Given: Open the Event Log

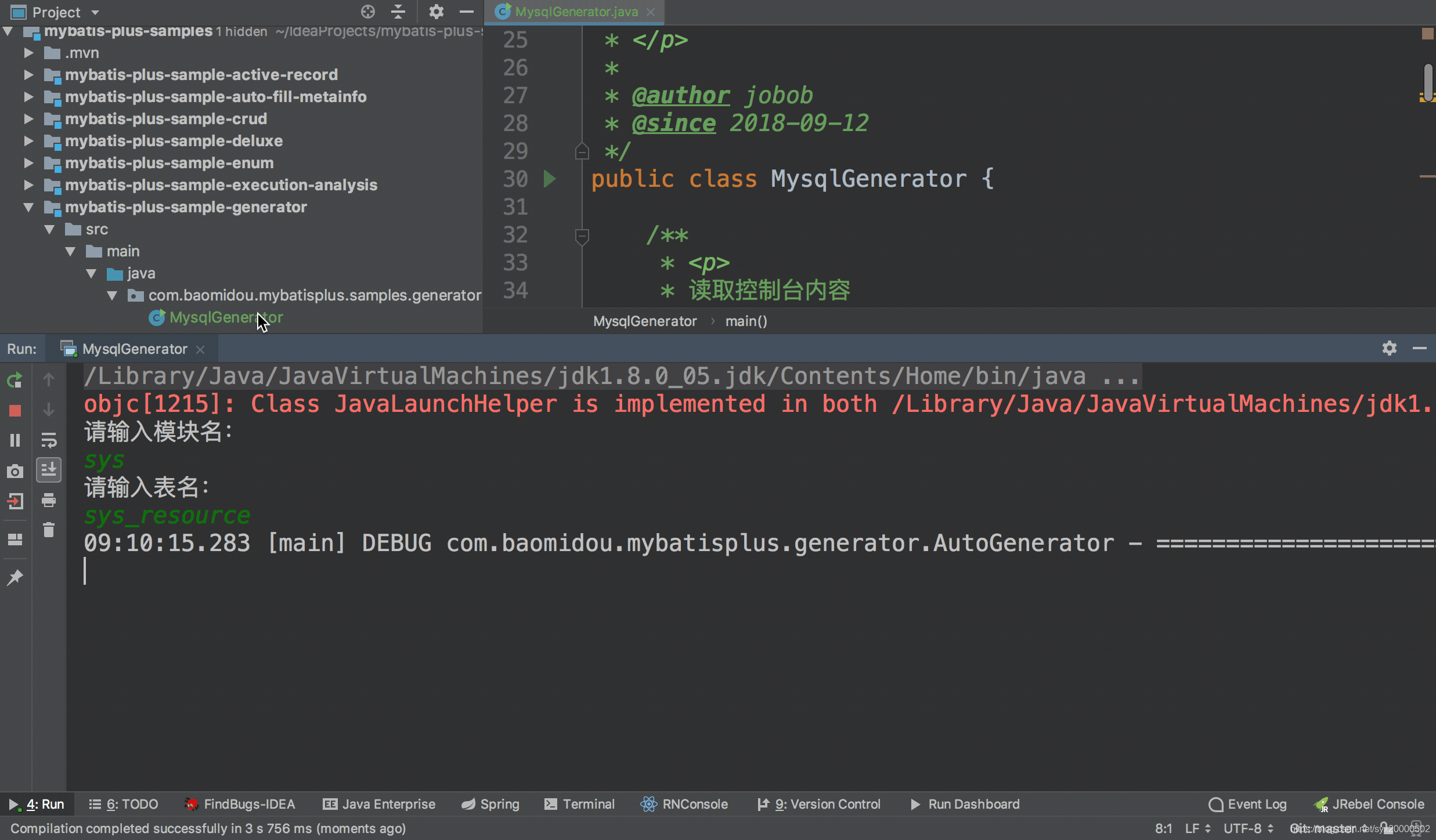Looking at the screenshot, I should click(1248, 804).
